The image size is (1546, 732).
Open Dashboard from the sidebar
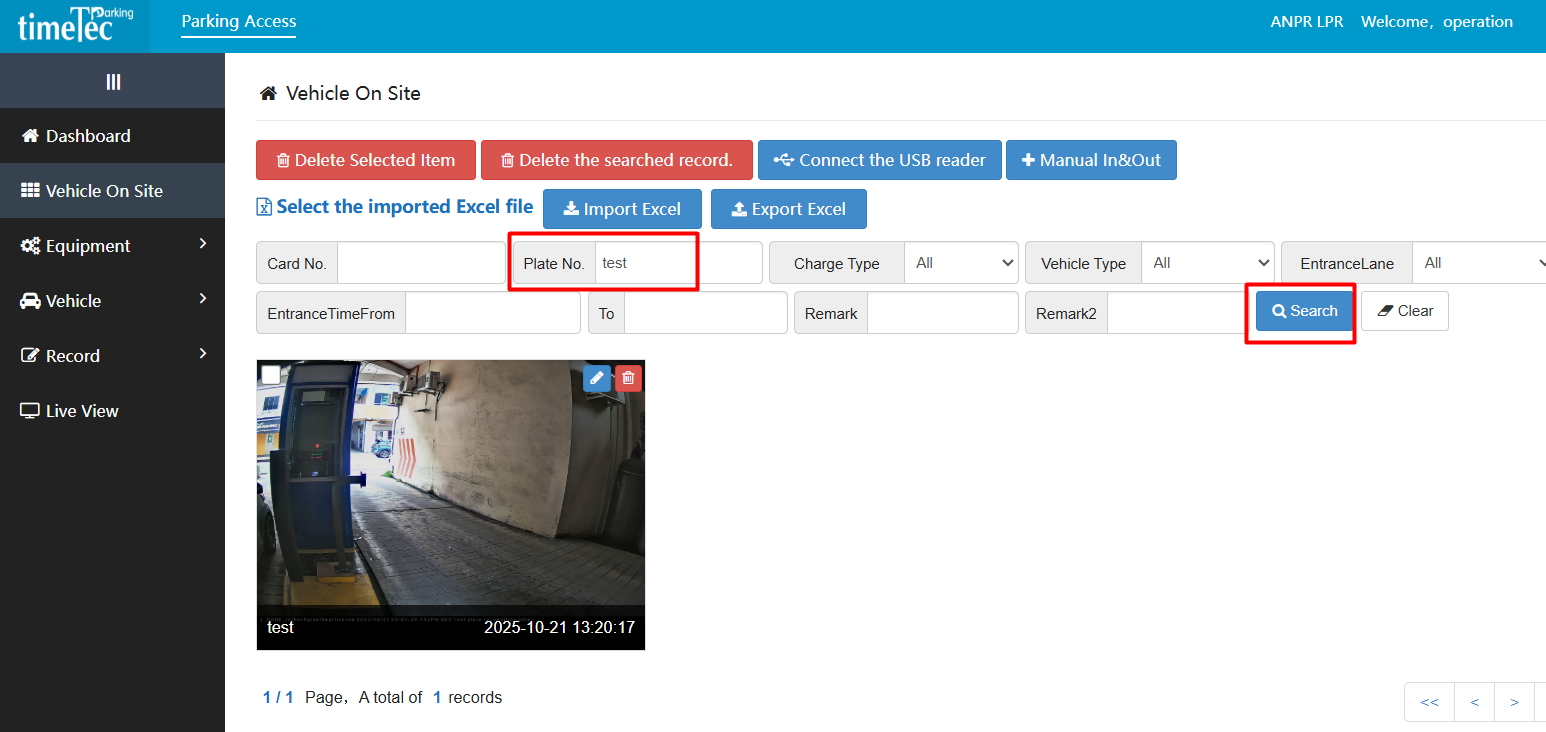pos(88,136)
